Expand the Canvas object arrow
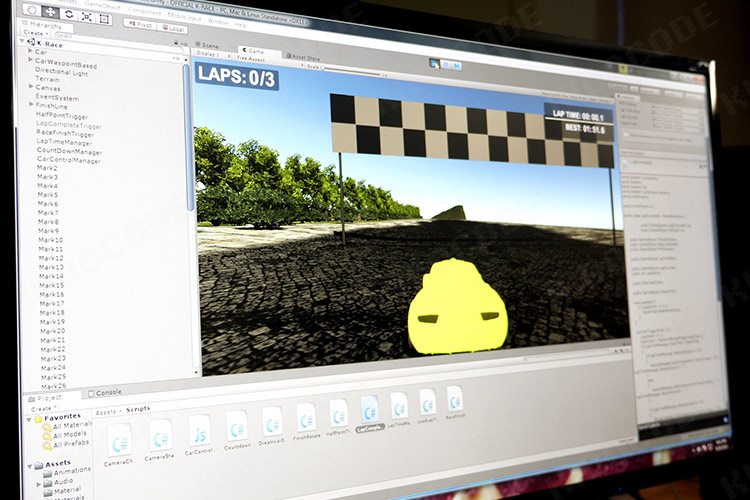Screen dimensions: 750x500 point(31,87)
